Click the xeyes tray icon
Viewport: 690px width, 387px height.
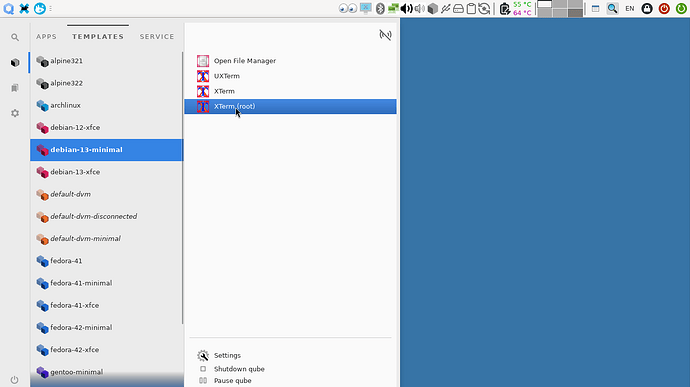(348, 8)
